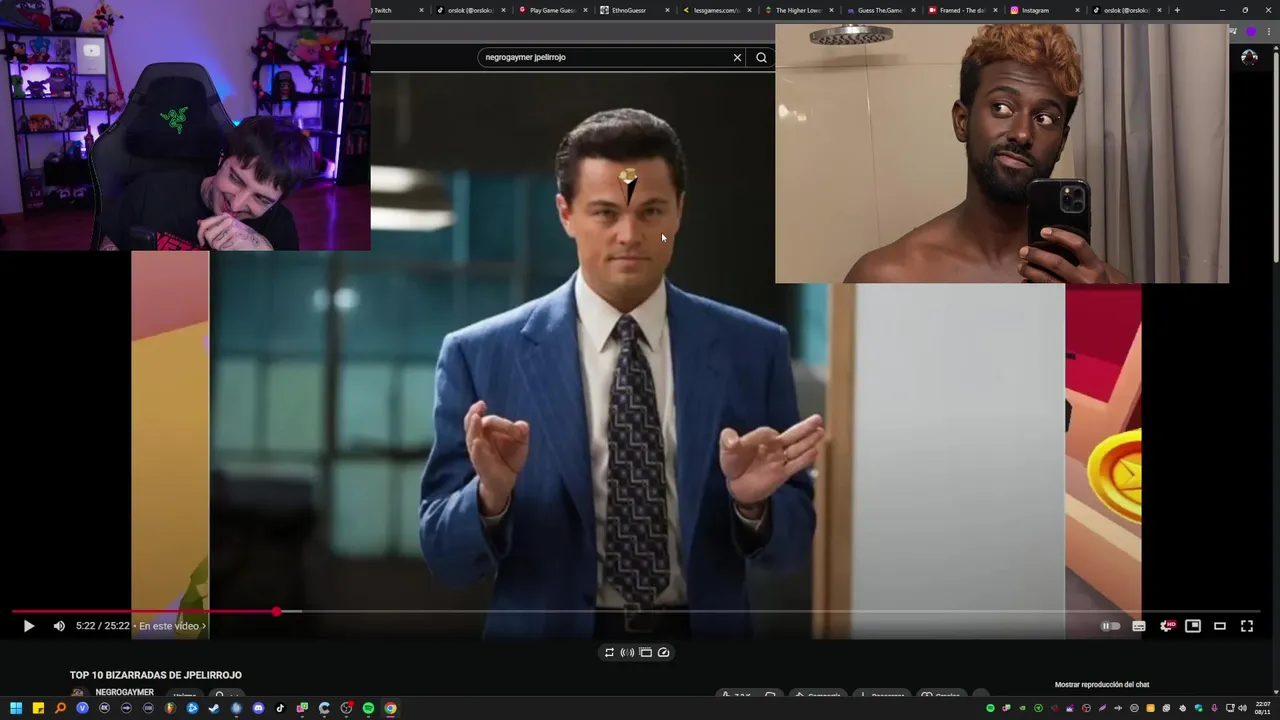Viewport: 1280px width, 720px height.
Task: Open Google Chrome from the taskbar
Action: 390,708
